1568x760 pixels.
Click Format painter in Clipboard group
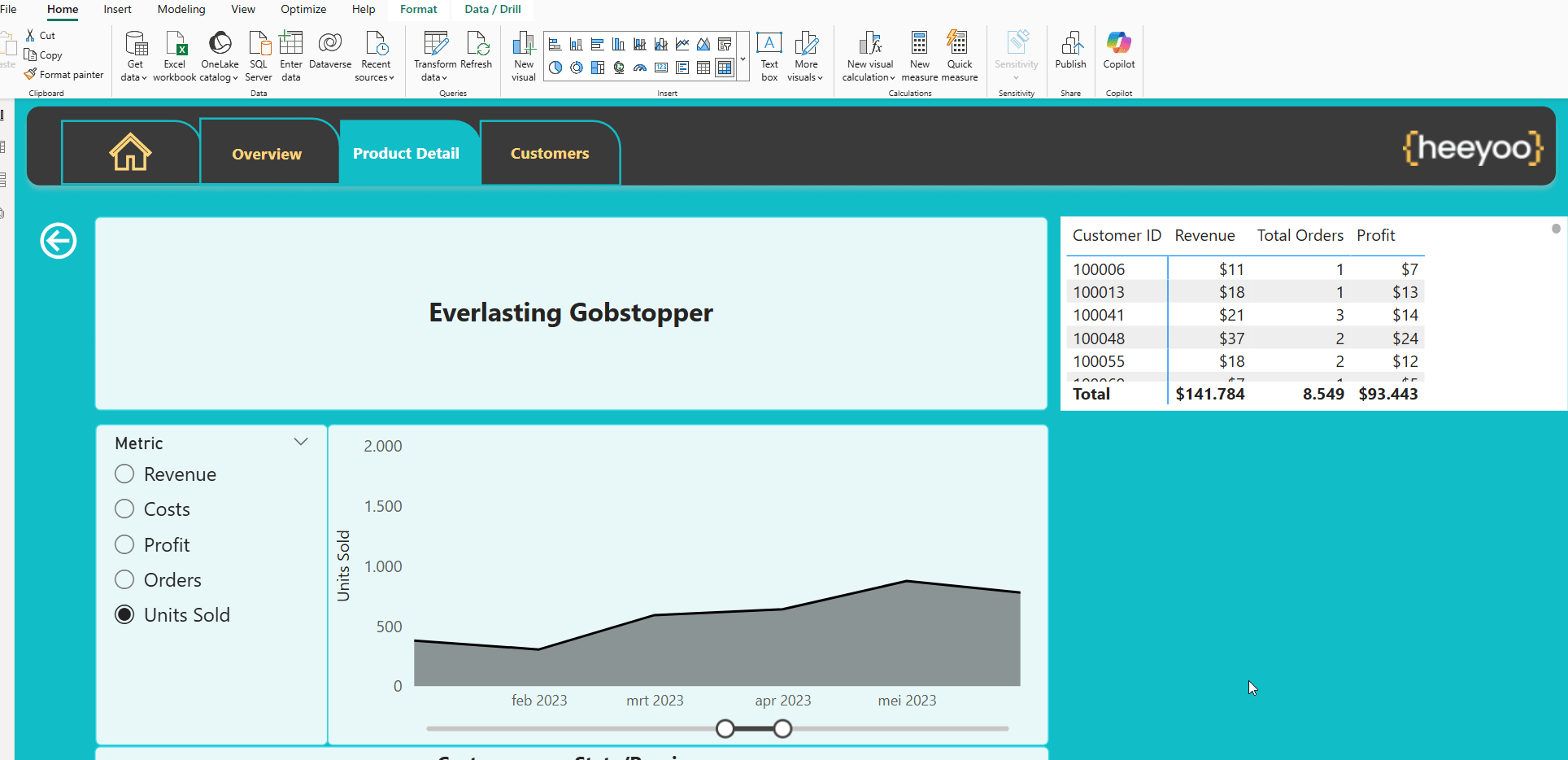tap(64, 74)
